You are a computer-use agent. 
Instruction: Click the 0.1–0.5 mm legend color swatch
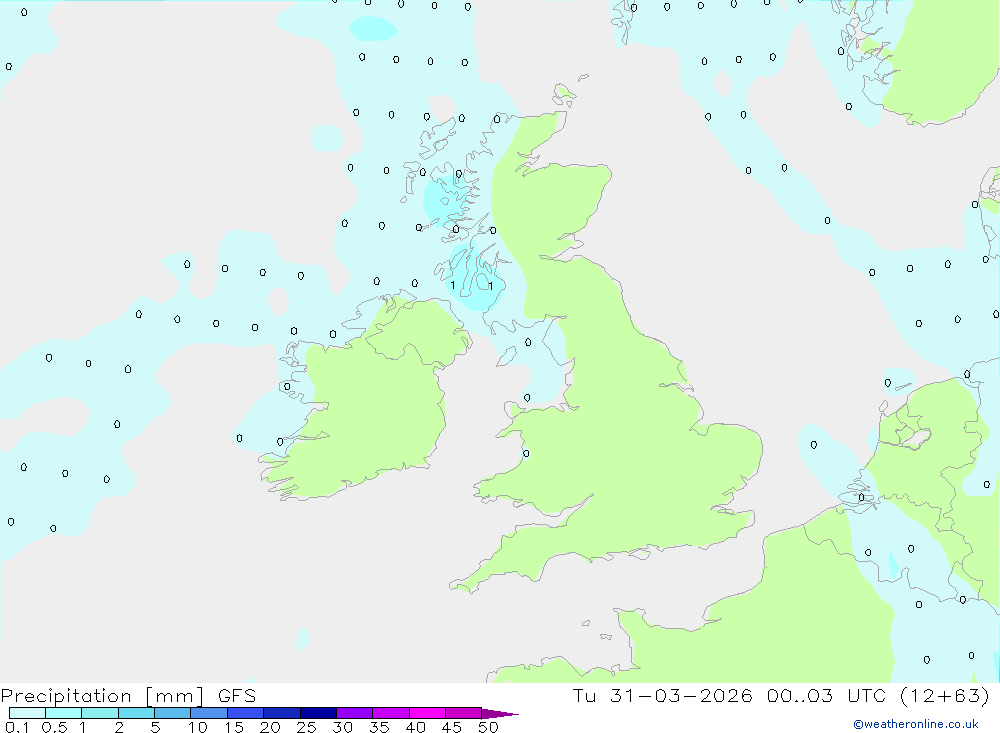[x=27, y=713]
